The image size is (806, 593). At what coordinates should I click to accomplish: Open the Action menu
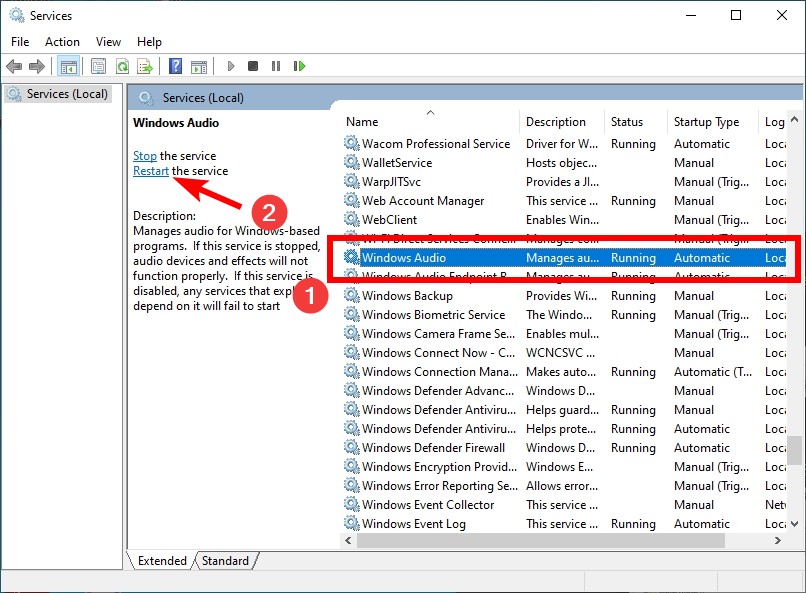62,42
